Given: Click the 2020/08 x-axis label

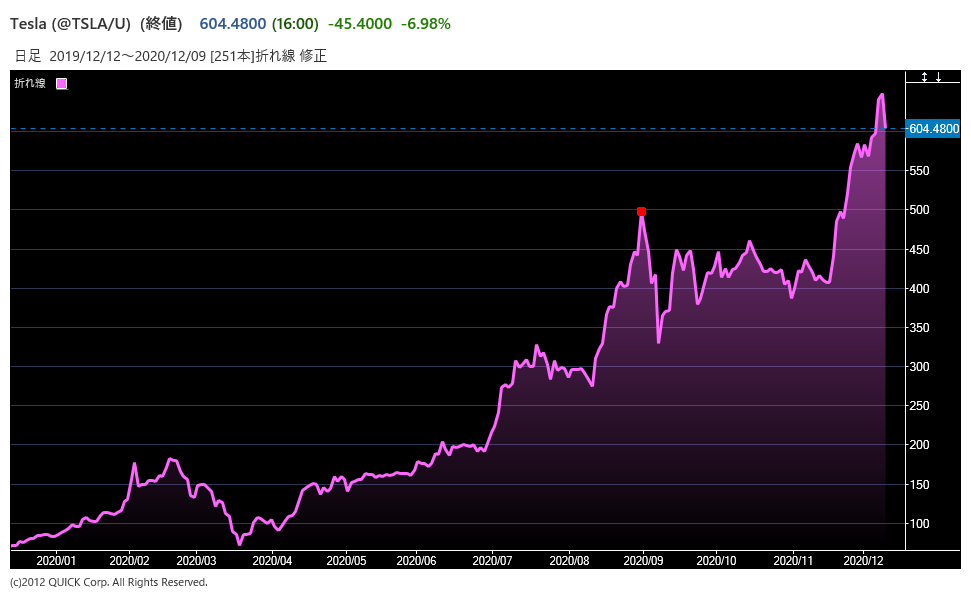Looking at the screenshot, I should pos(569,561).
